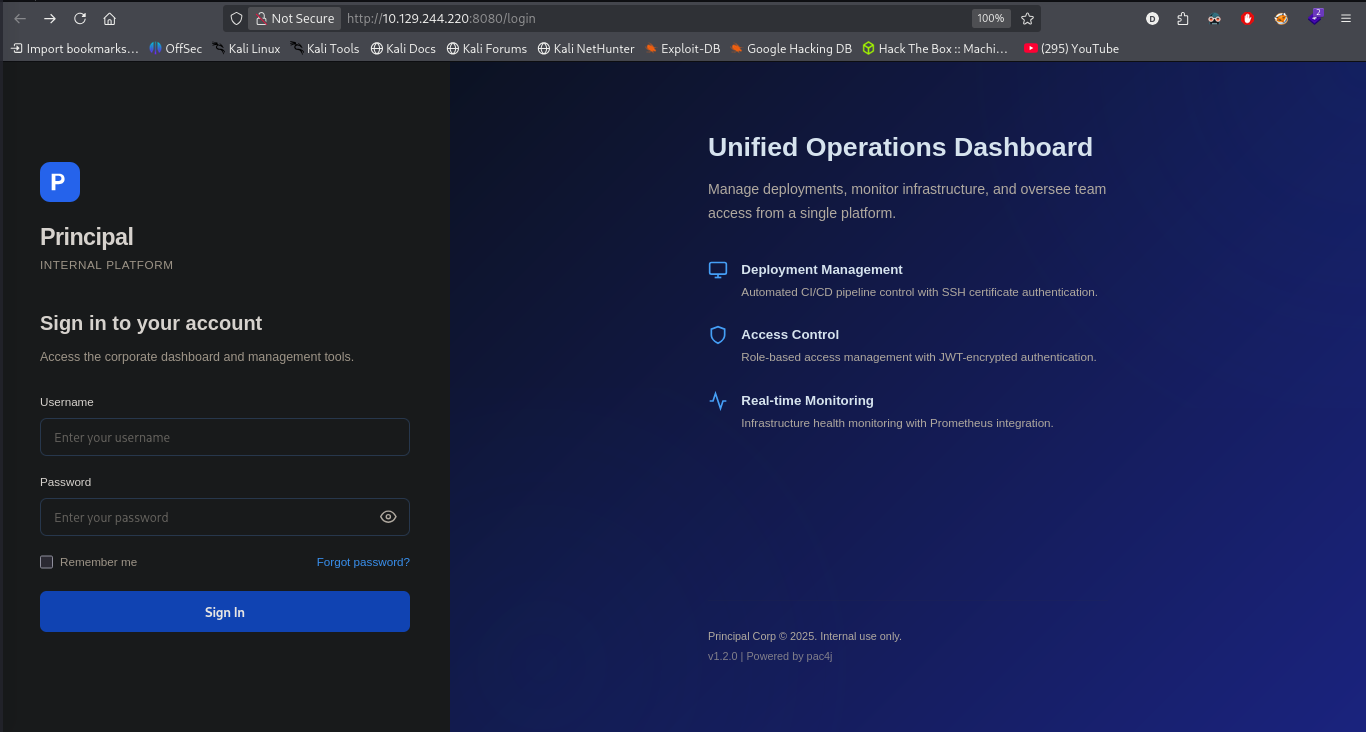Click the Access Control title

(790, 334)
